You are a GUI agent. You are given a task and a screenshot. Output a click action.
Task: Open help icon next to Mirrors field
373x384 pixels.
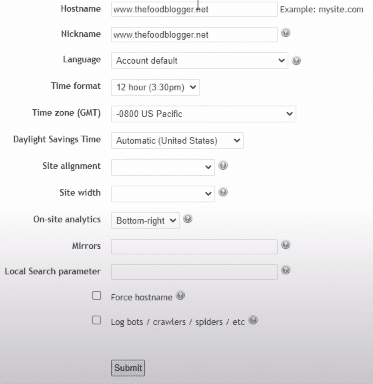coord(286,245)
